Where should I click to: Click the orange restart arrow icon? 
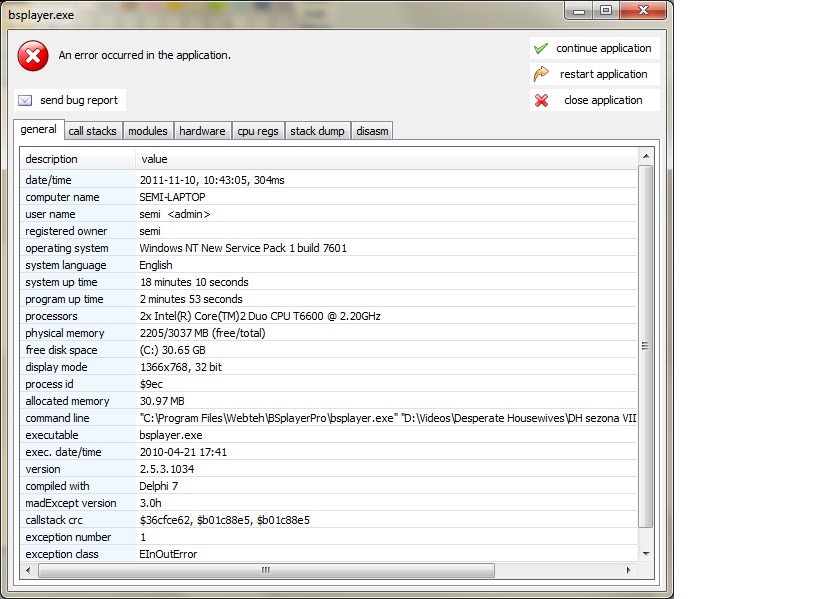(x=541, y=74)
